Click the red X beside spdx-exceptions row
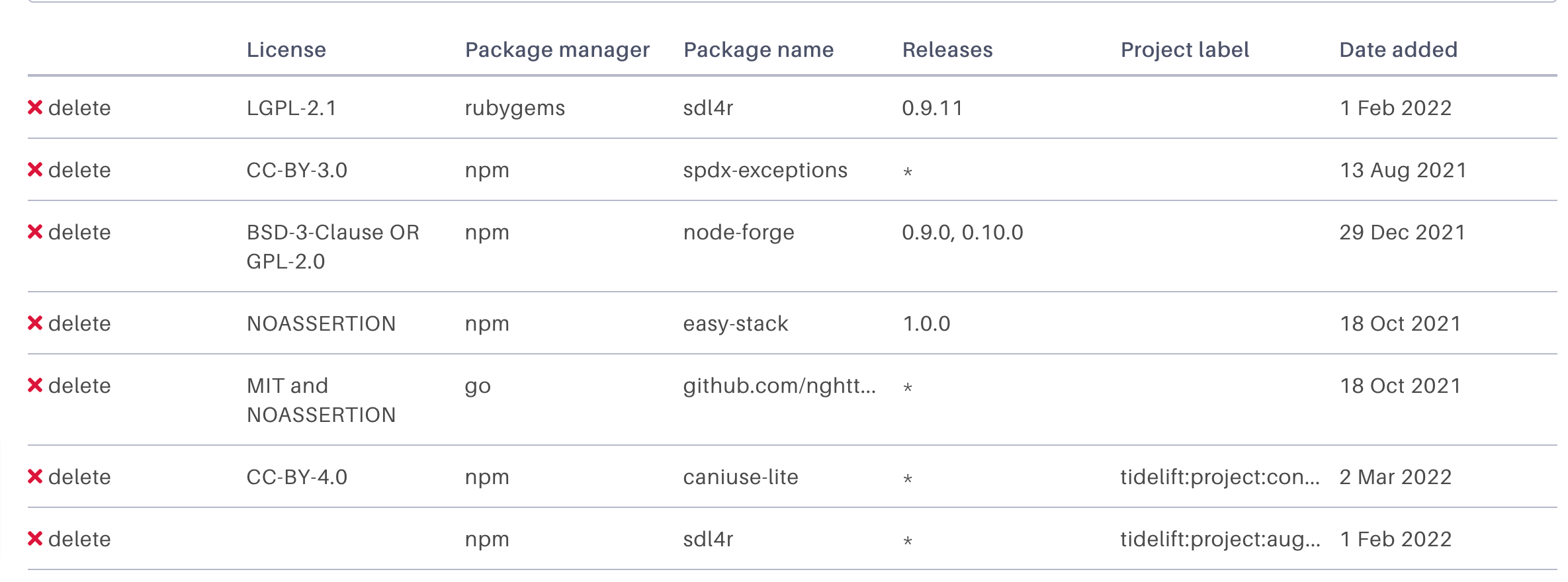 (35, 169)
